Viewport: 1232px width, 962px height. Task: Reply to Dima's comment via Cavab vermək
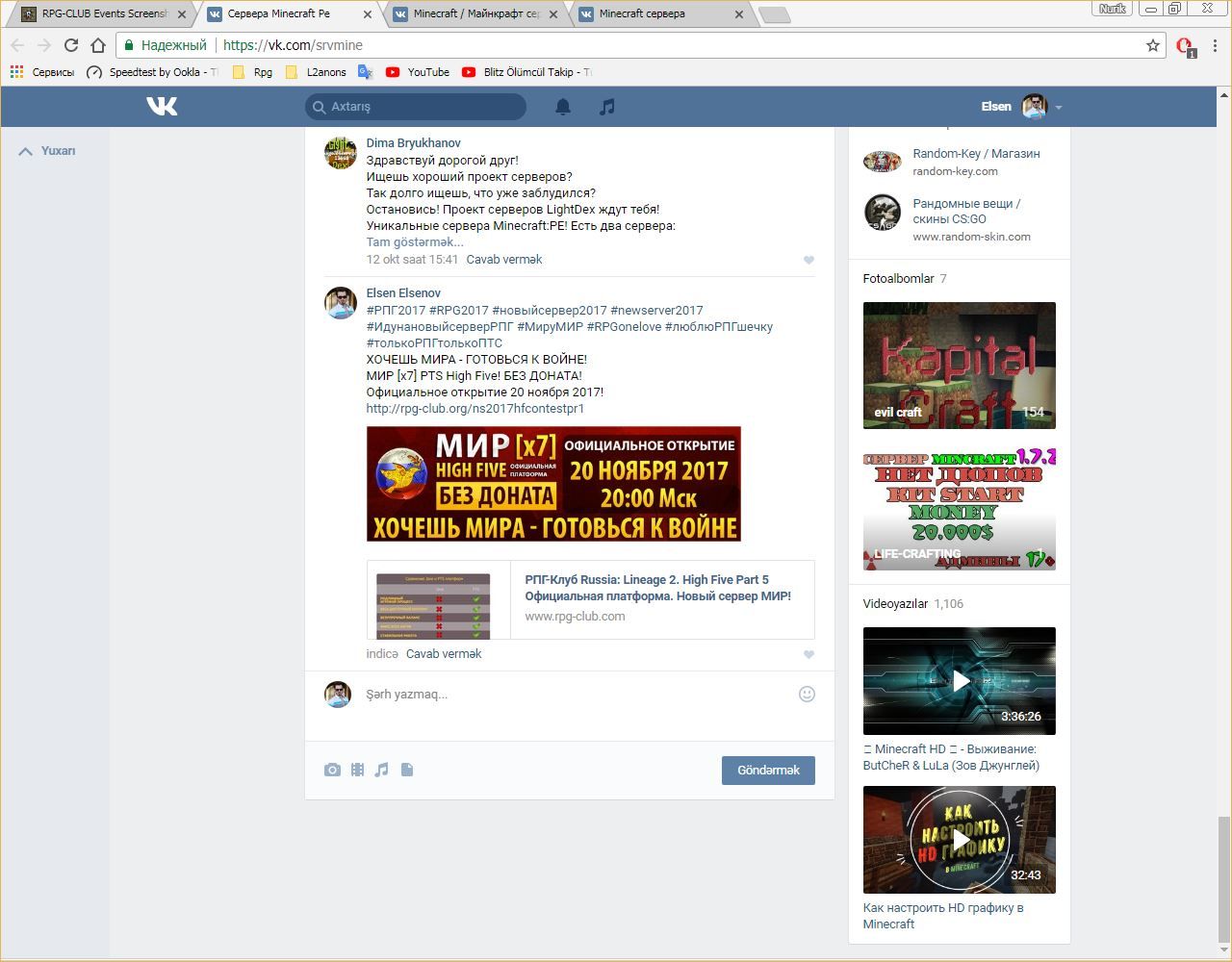[504, 260]
